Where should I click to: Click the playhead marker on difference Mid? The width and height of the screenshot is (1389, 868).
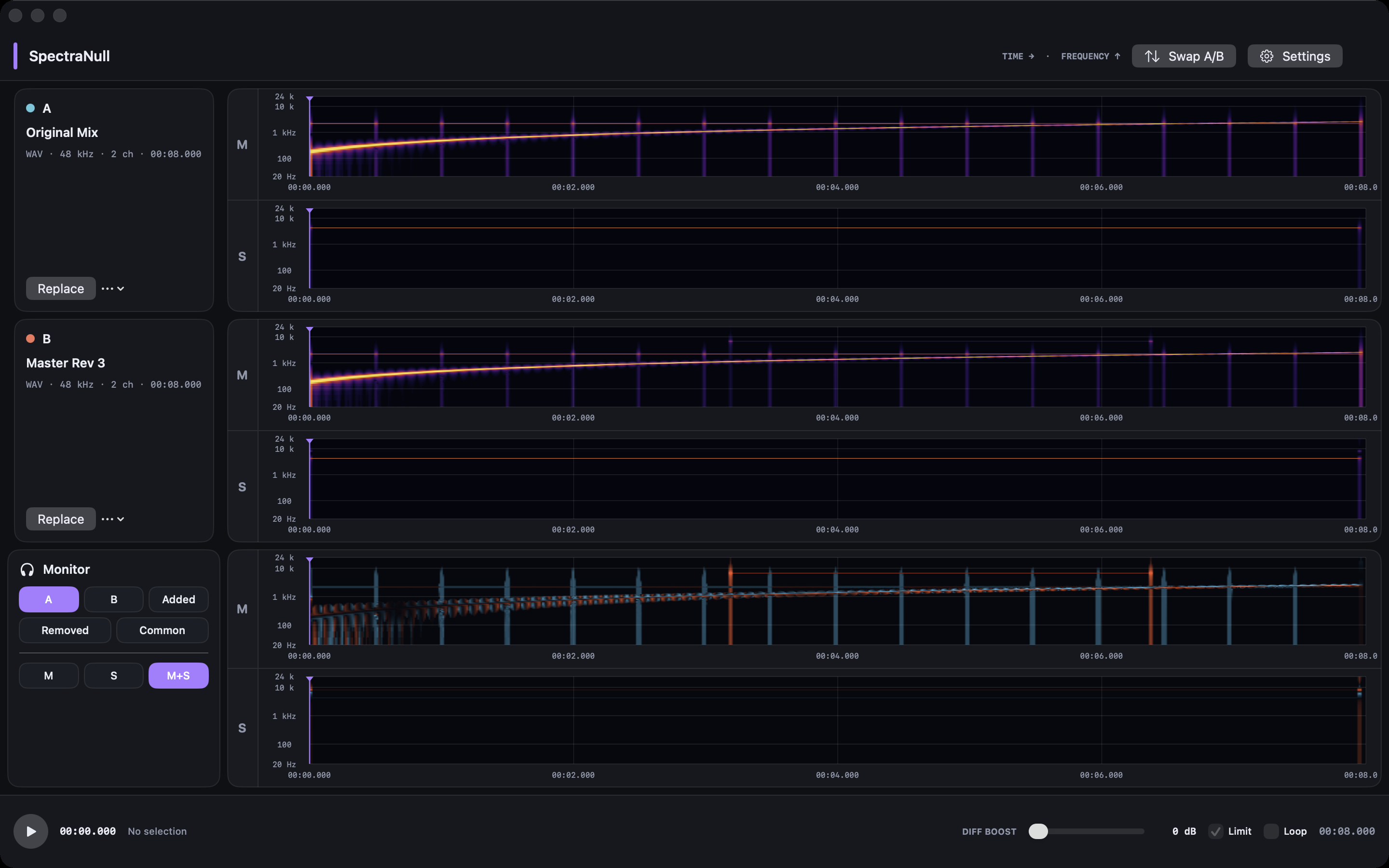tap(309, 560)
